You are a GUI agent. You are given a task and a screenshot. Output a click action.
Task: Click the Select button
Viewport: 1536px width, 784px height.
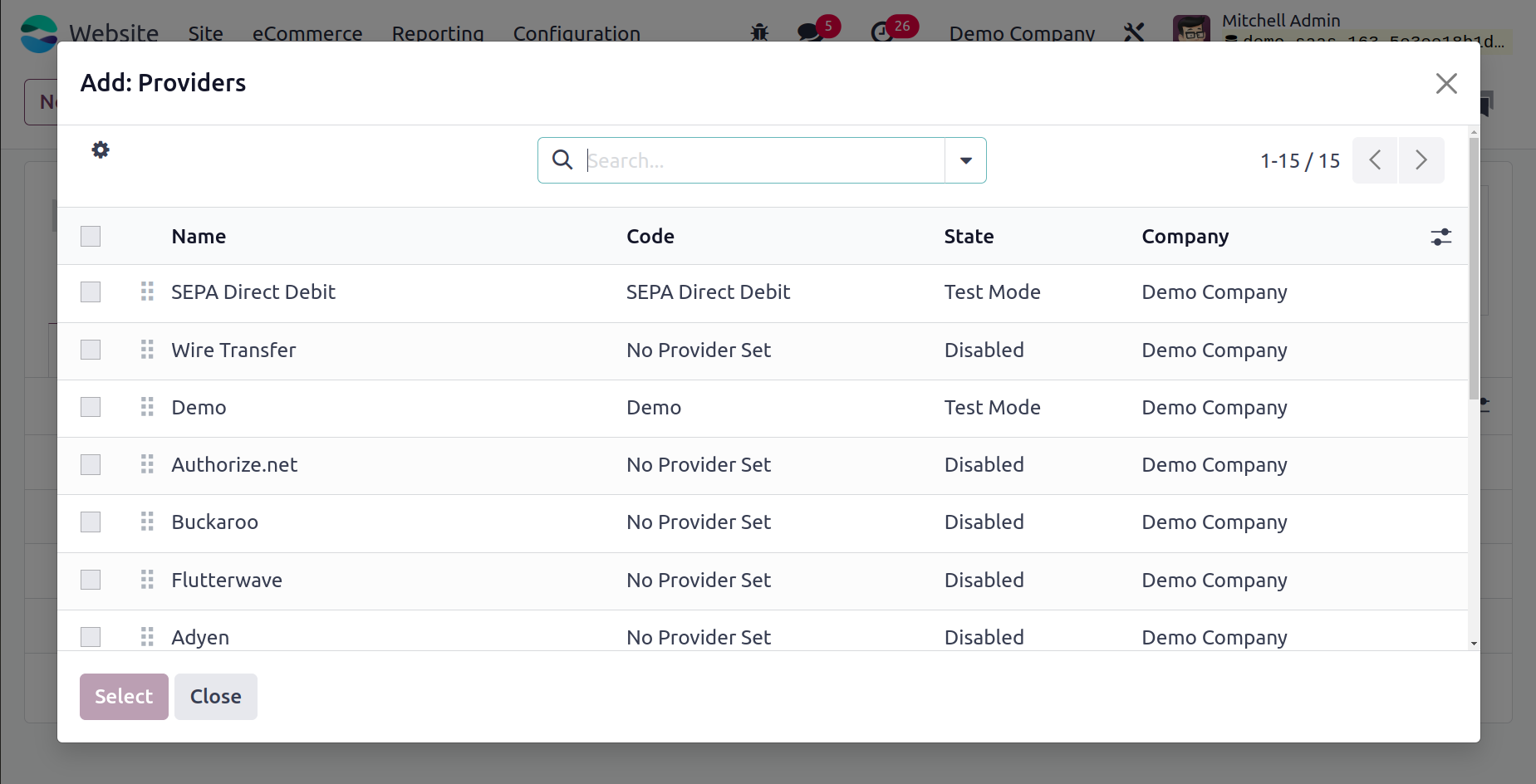click(x=124, y=696)
